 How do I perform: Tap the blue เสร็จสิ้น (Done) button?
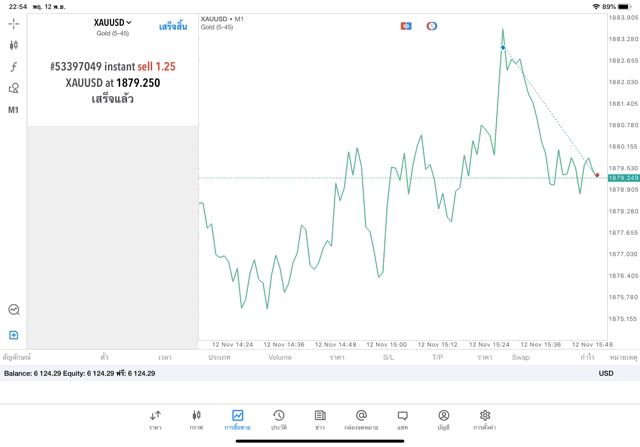[172, 25]
